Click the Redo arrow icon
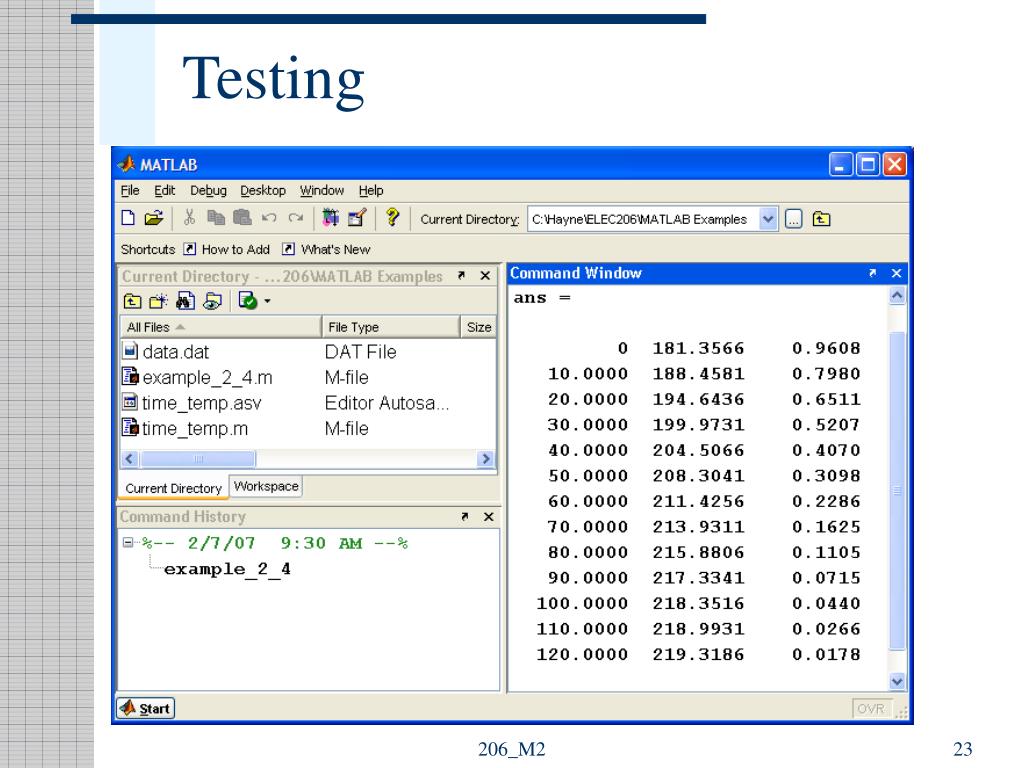The width and height of the screenshot is (1024, 768). point(296,218)
